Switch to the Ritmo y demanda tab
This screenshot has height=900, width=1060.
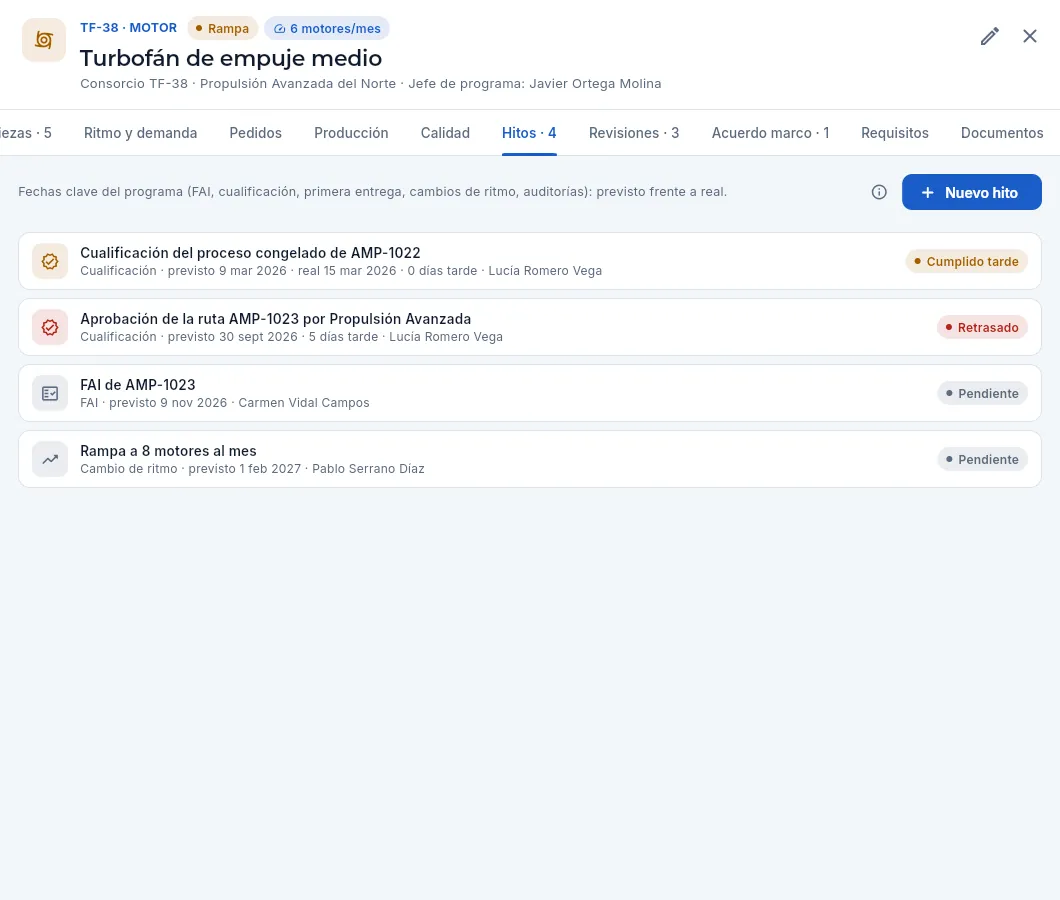(141, 133)
